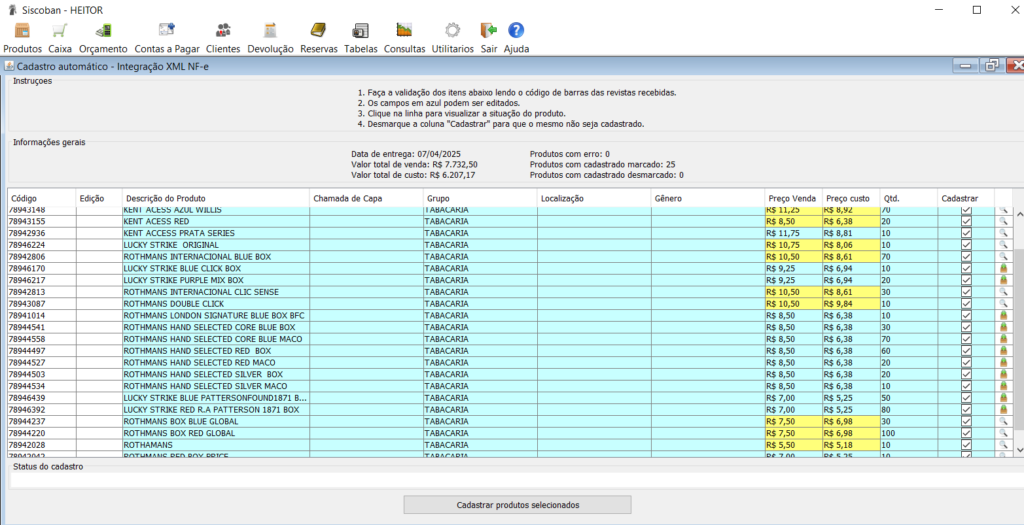Open the Tabelas toolbar icon
Screen dimensions: 1024x525
click(360, 31)
